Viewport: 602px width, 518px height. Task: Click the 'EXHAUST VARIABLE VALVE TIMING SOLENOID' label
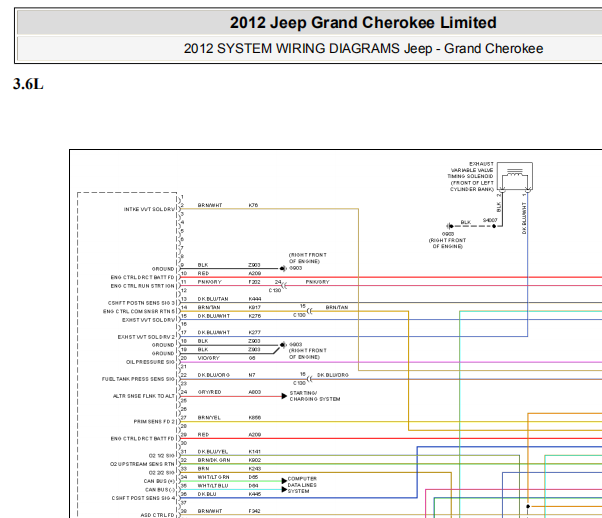click(471, 177)
